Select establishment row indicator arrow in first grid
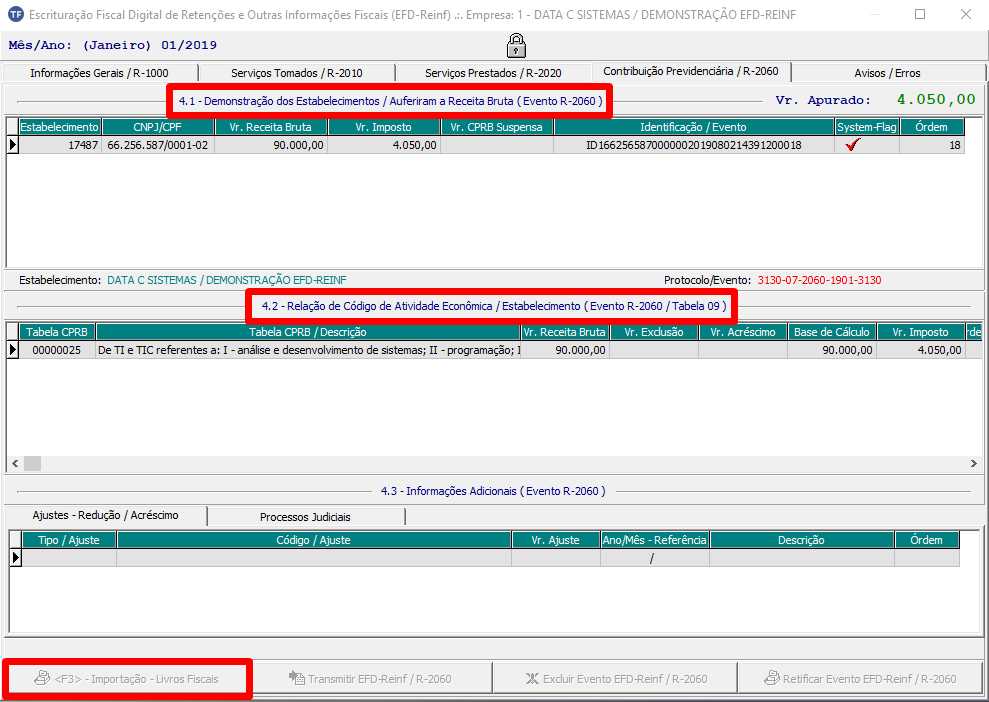This screenshot has height=702, width=989. coord(13,145)
